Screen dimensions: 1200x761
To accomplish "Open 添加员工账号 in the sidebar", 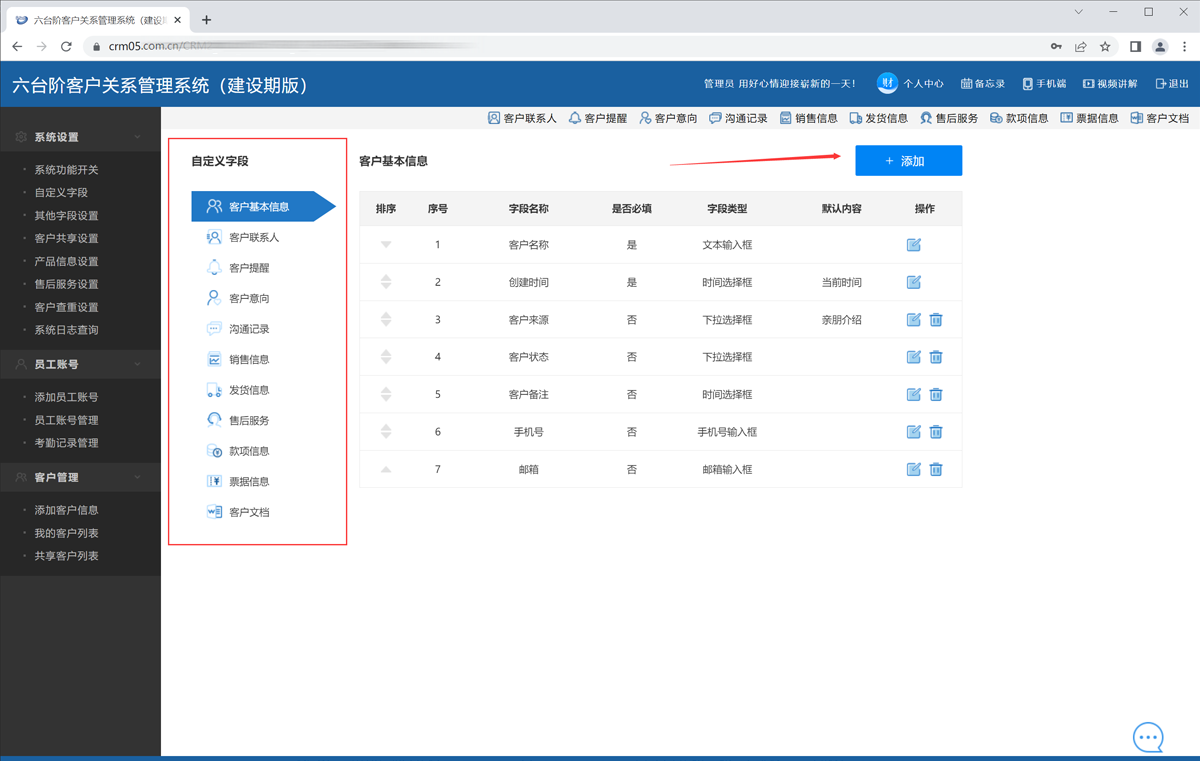I will 66,397.
